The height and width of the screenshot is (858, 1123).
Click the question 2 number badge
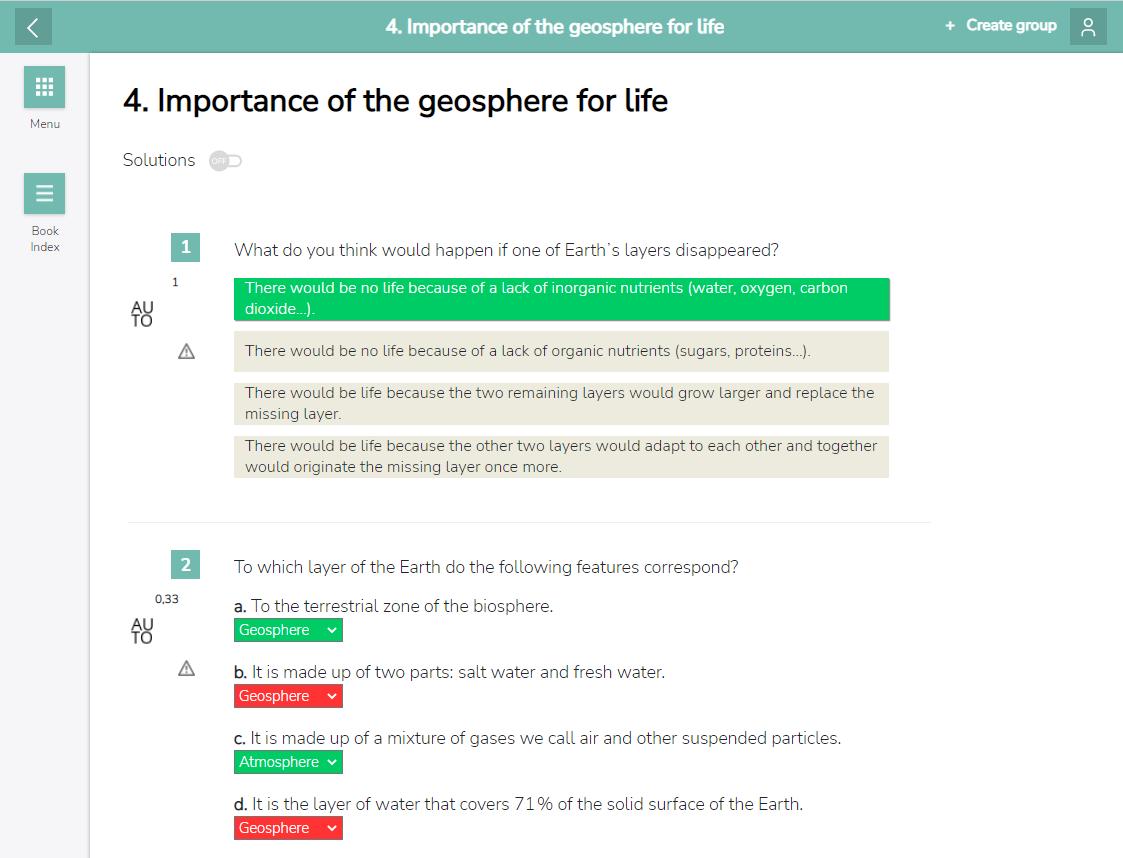[x=185, y=565]
